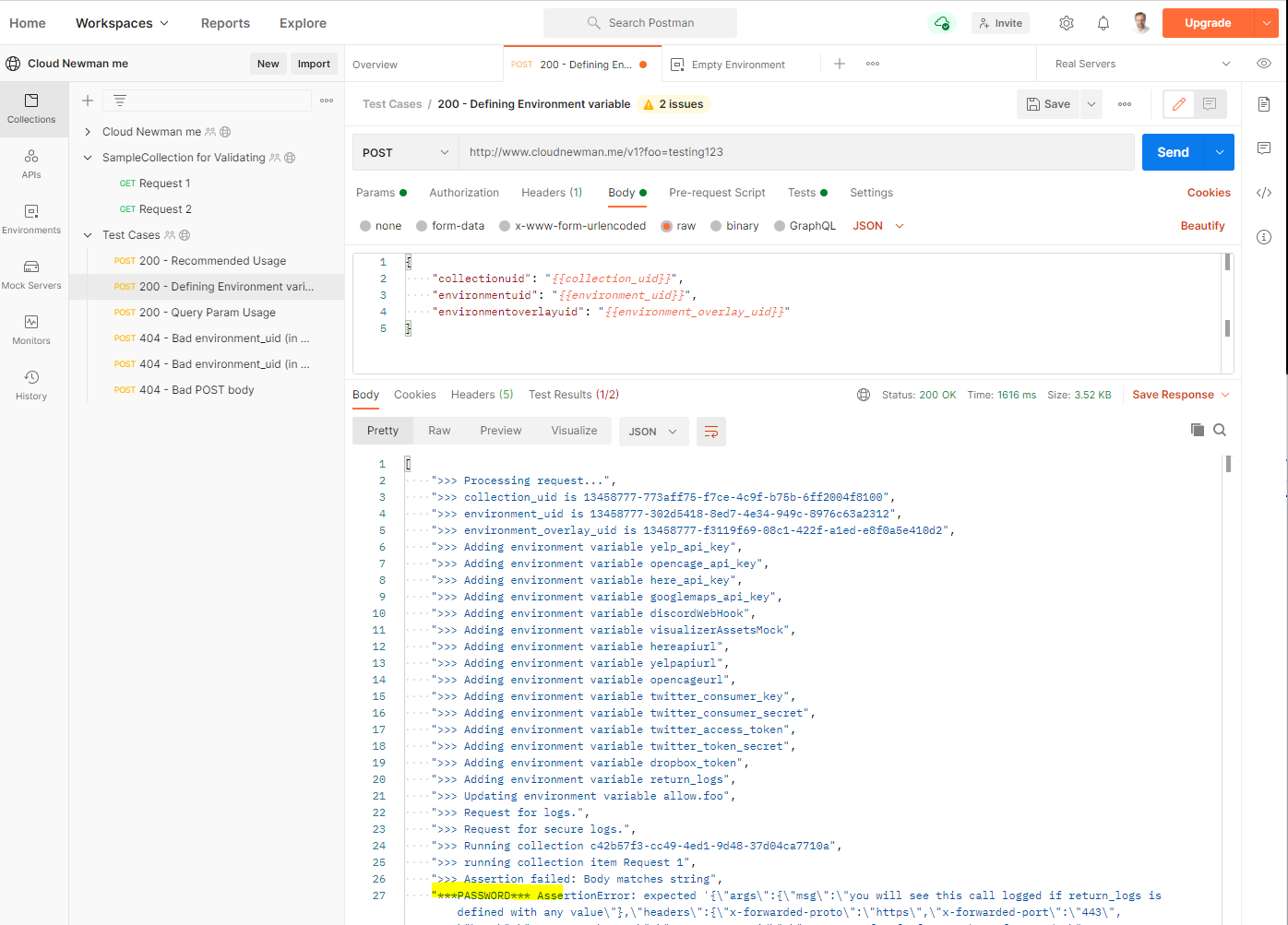Open the Save options dropdown arrow
The image size is (1288, 925).
tap(1091, 104)
